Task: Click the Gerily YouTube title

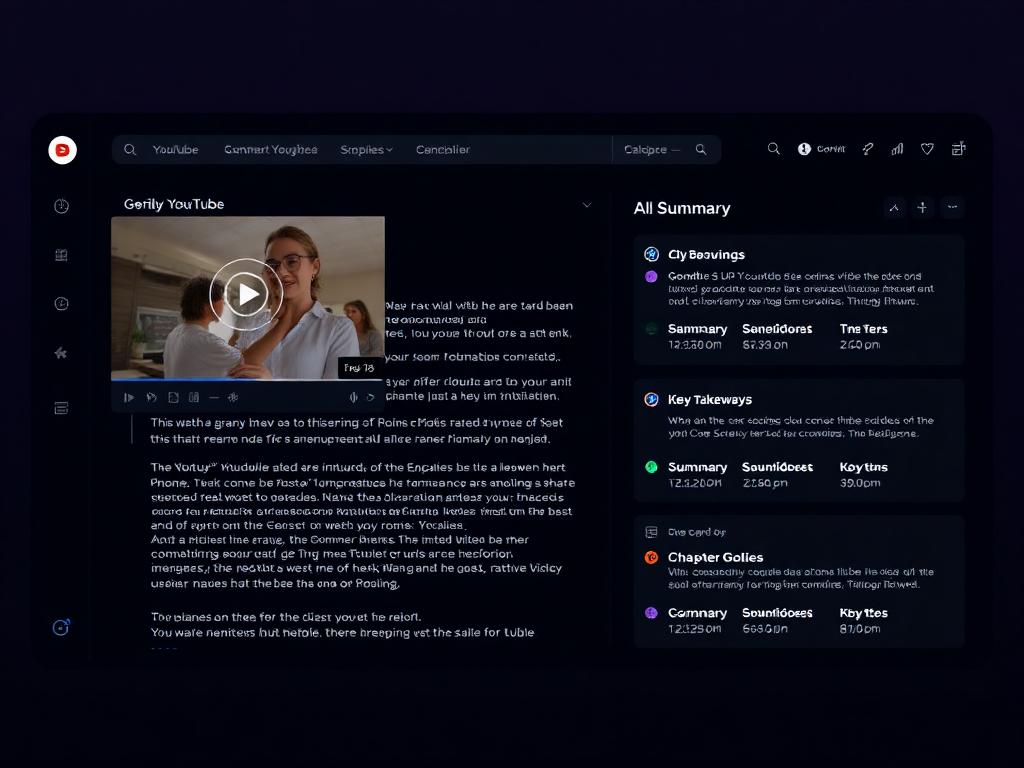Action: coord(174,204)
